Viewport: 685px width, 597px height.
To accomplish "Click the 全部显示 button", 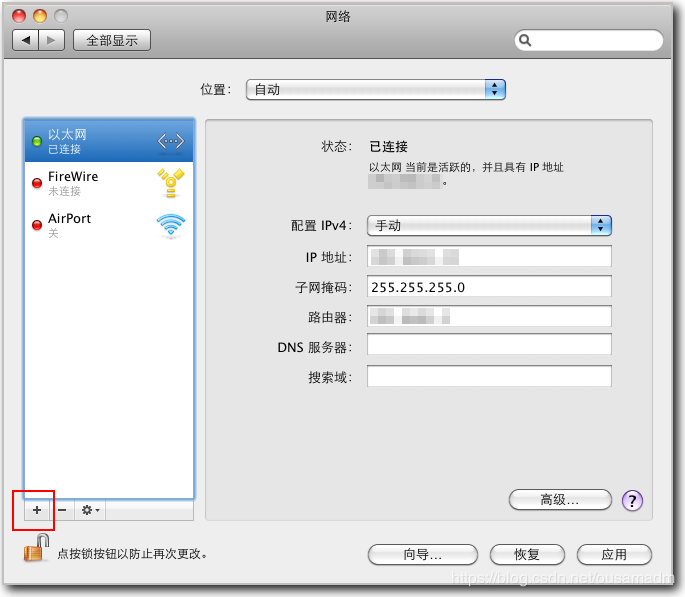I will coord(111,40).
